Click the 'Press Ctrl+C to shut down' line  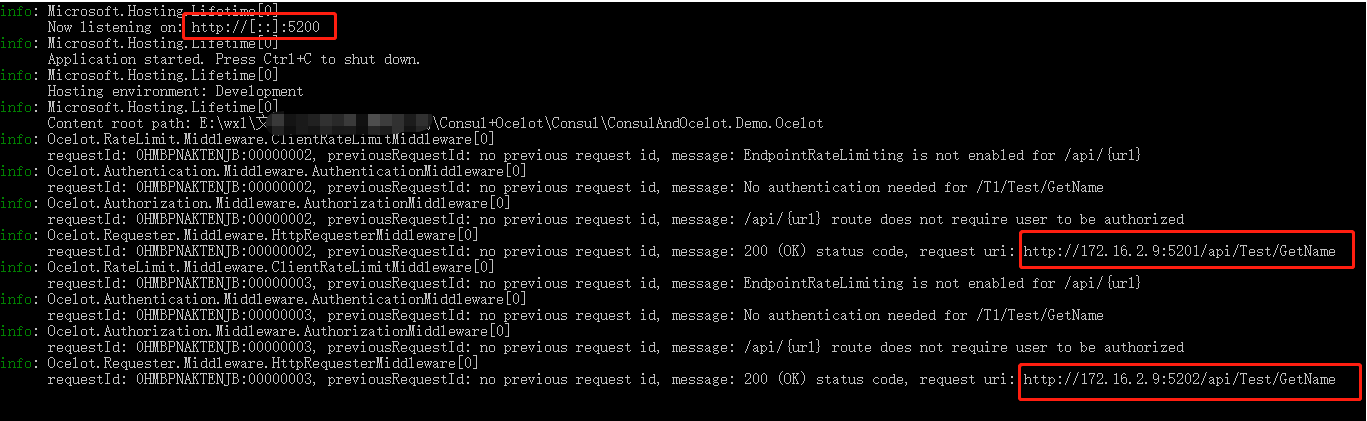point(234,59)
